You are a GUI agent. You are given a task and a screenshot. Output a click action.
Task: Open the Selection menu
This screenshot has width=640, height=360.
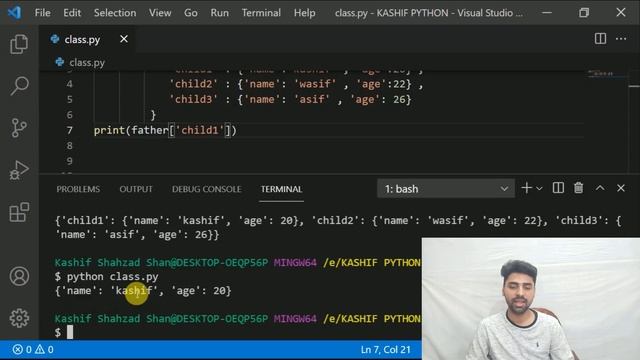click(115, 13)
